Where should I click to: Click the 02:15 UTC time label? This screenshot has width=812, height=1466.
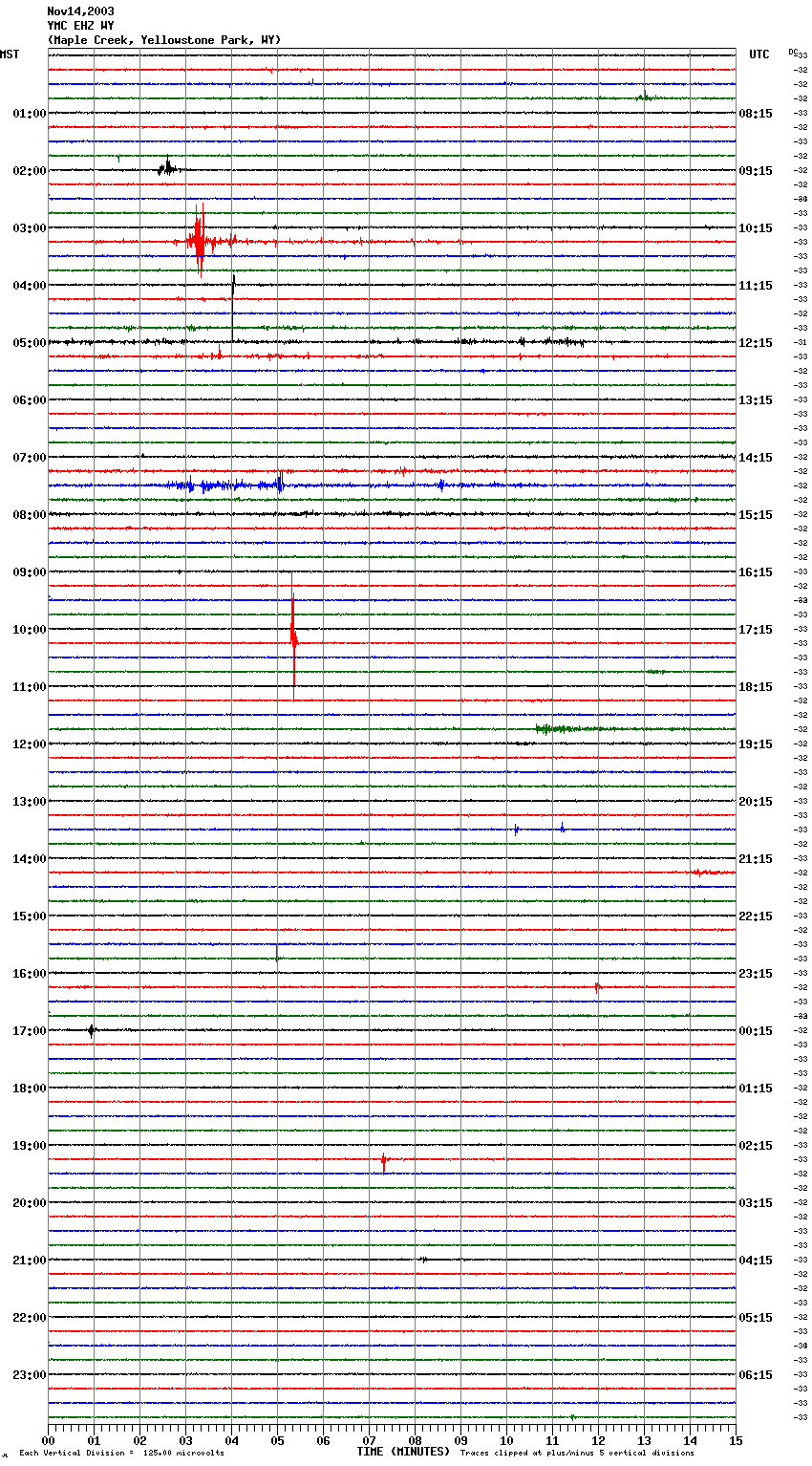tap(756, 1146)
